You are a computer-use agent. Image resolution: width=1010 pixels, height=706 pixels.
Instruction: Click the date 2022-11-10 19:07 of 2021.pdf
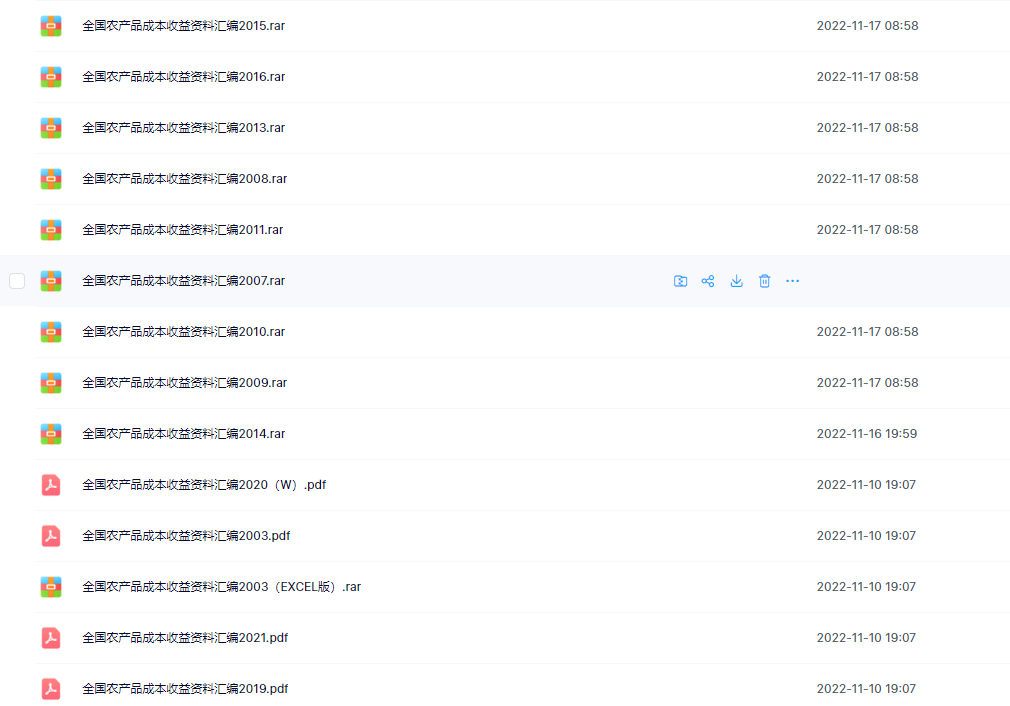click(x=866, y=638)
